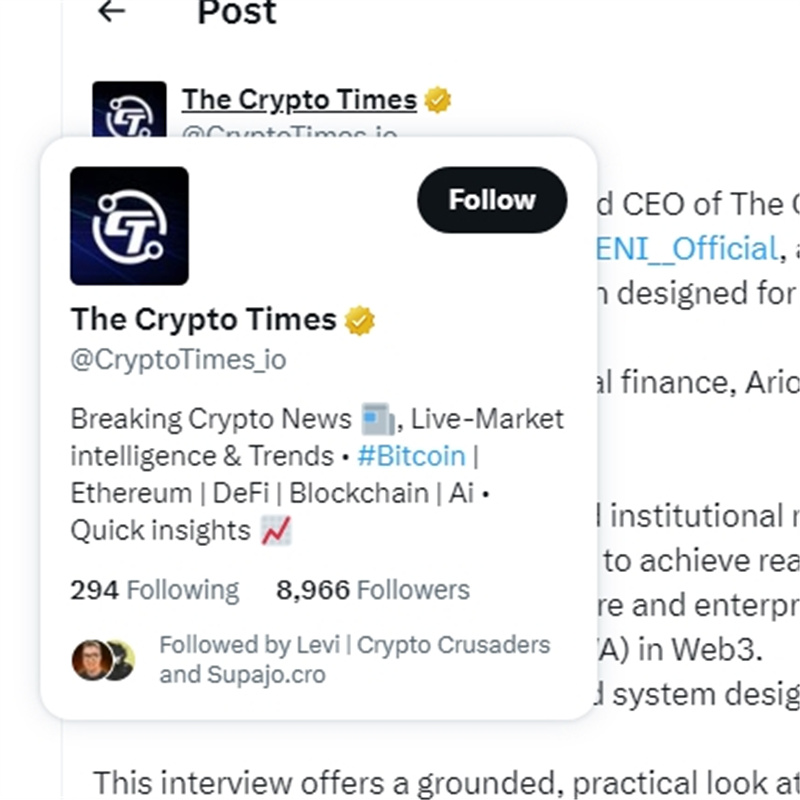
Task: Click The Crypto Times name in hover card
Action: pyautogui.click(x=203, y=320)
